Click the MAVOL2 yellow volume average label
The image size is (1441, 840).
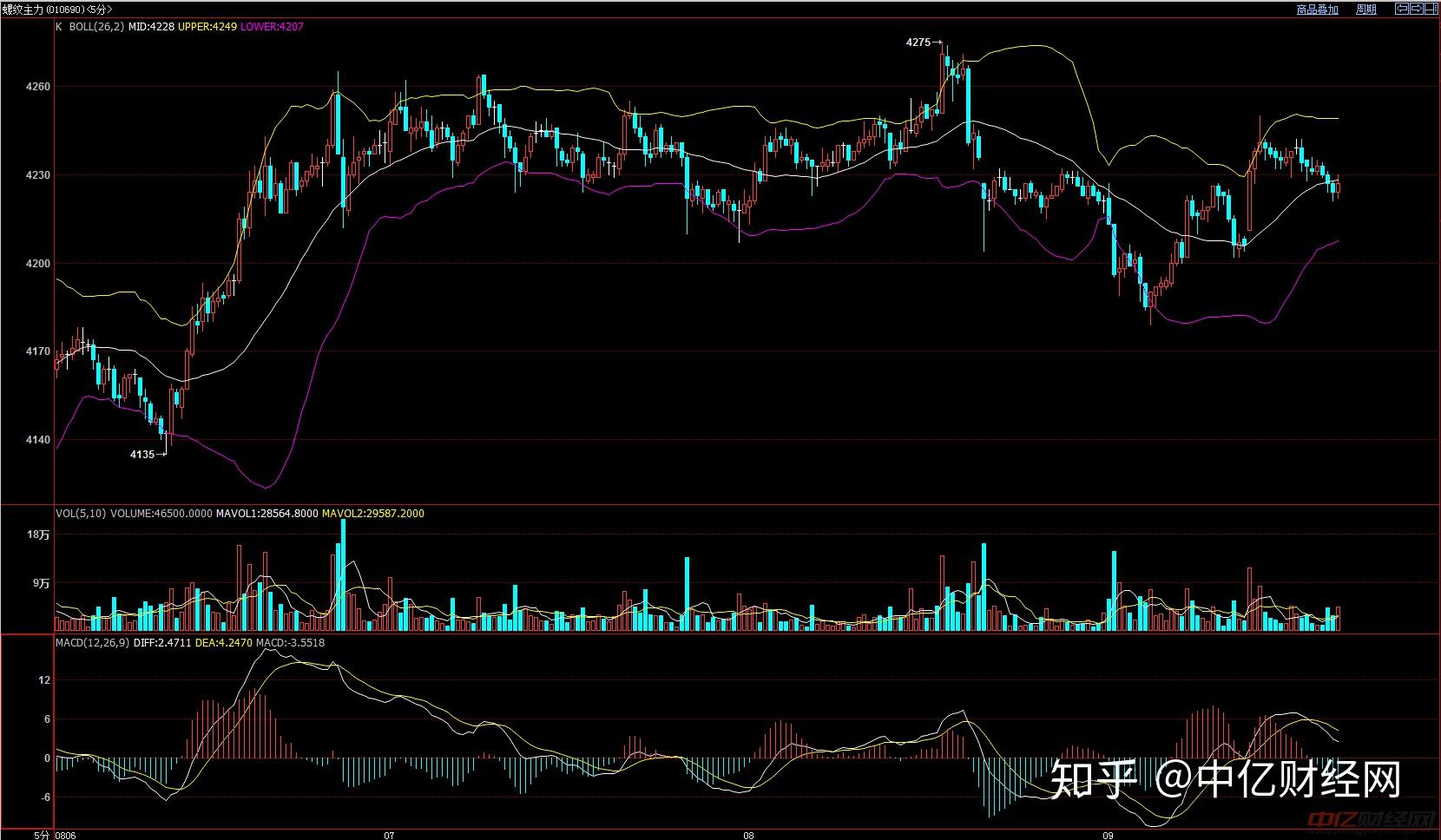point(373,513)
